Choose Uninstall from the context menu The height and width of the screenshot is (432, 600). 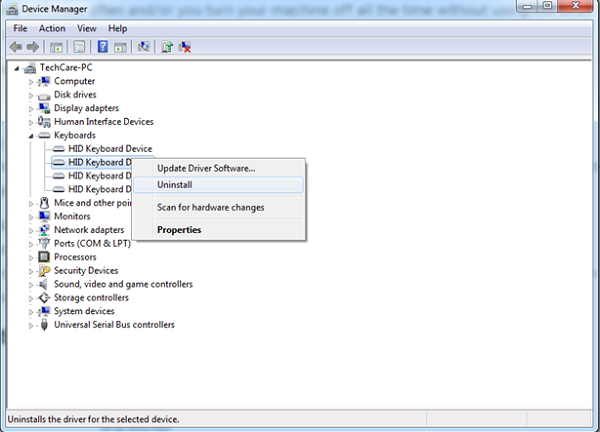pos(175,185)
